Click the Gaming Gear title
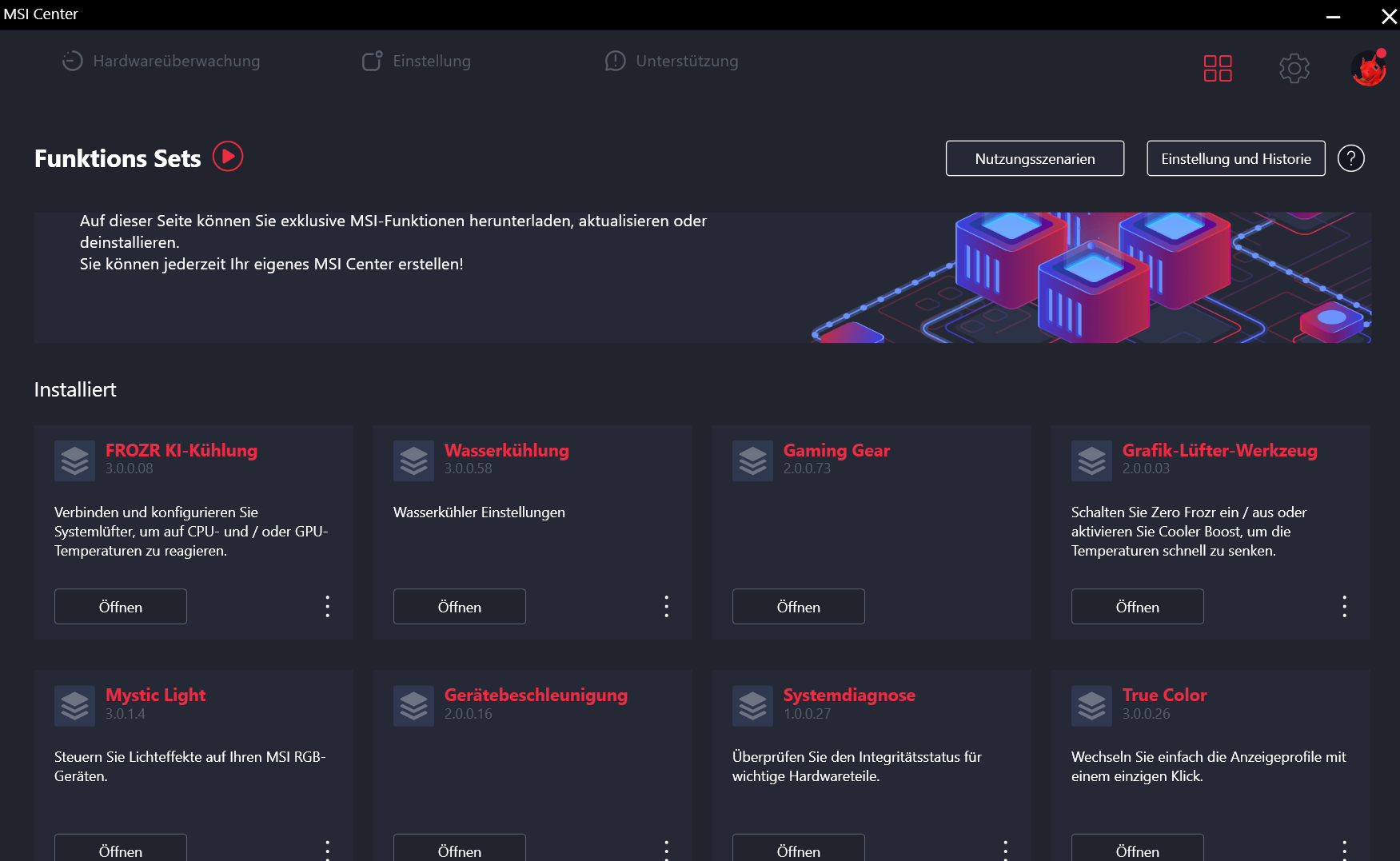This screenshot has height=861, width=1400. click(x=837, y=450)
